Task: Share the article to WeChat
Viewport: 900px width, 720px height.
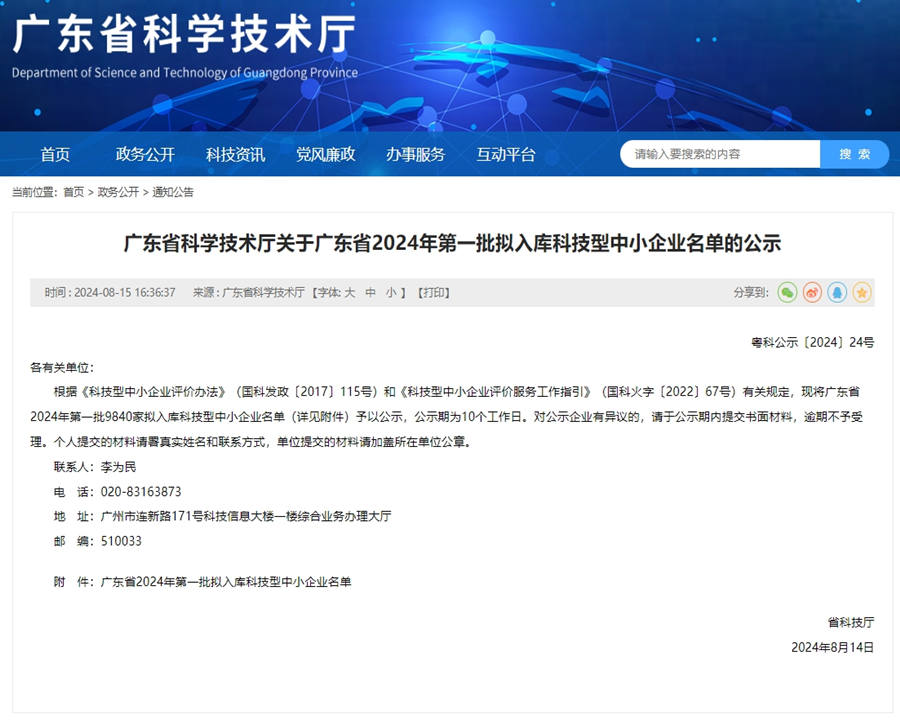Action: pyautogui.click(x=787, y=292)
